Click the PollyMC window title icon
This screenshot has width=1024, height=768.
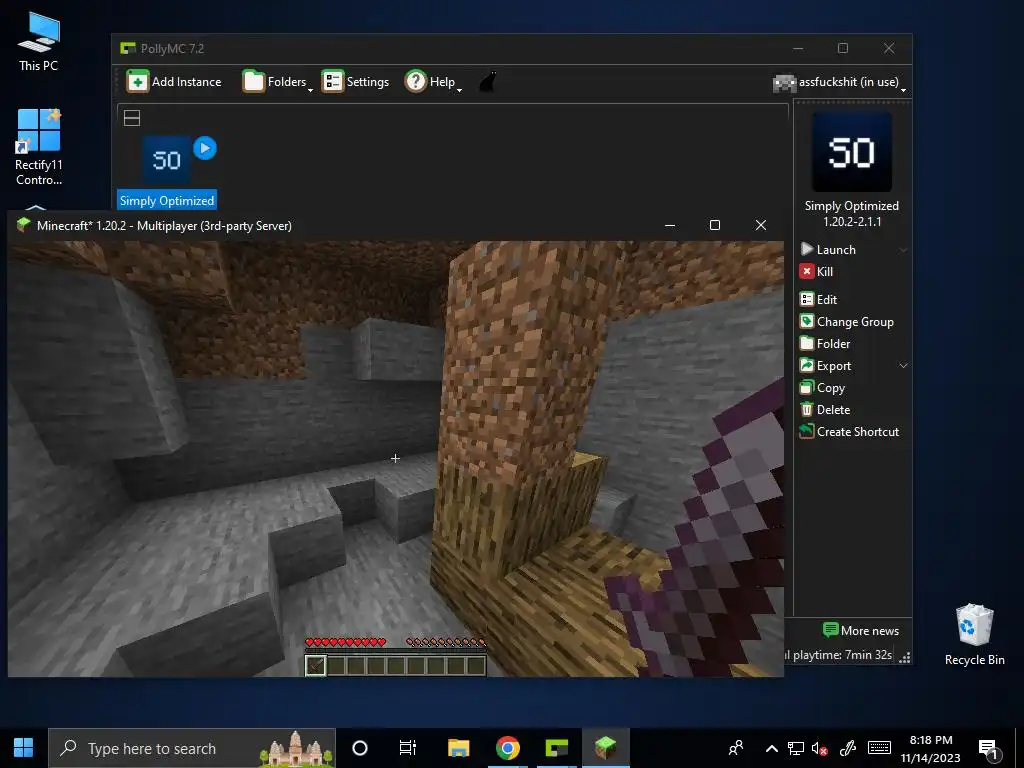pos(128,48)
